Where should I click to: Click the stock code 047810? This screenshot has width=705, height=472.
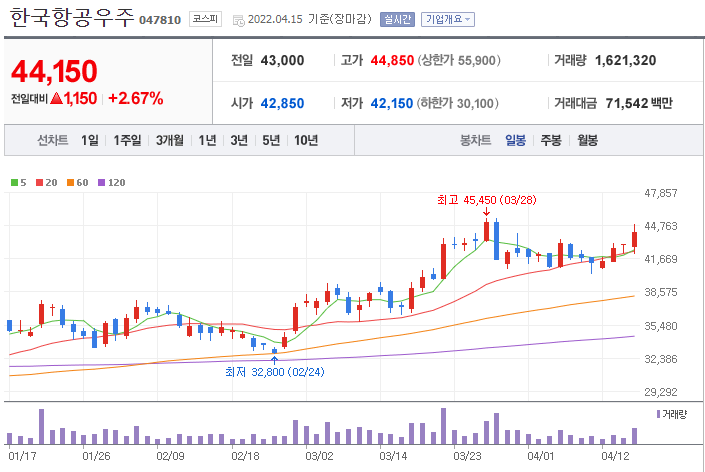160,20
